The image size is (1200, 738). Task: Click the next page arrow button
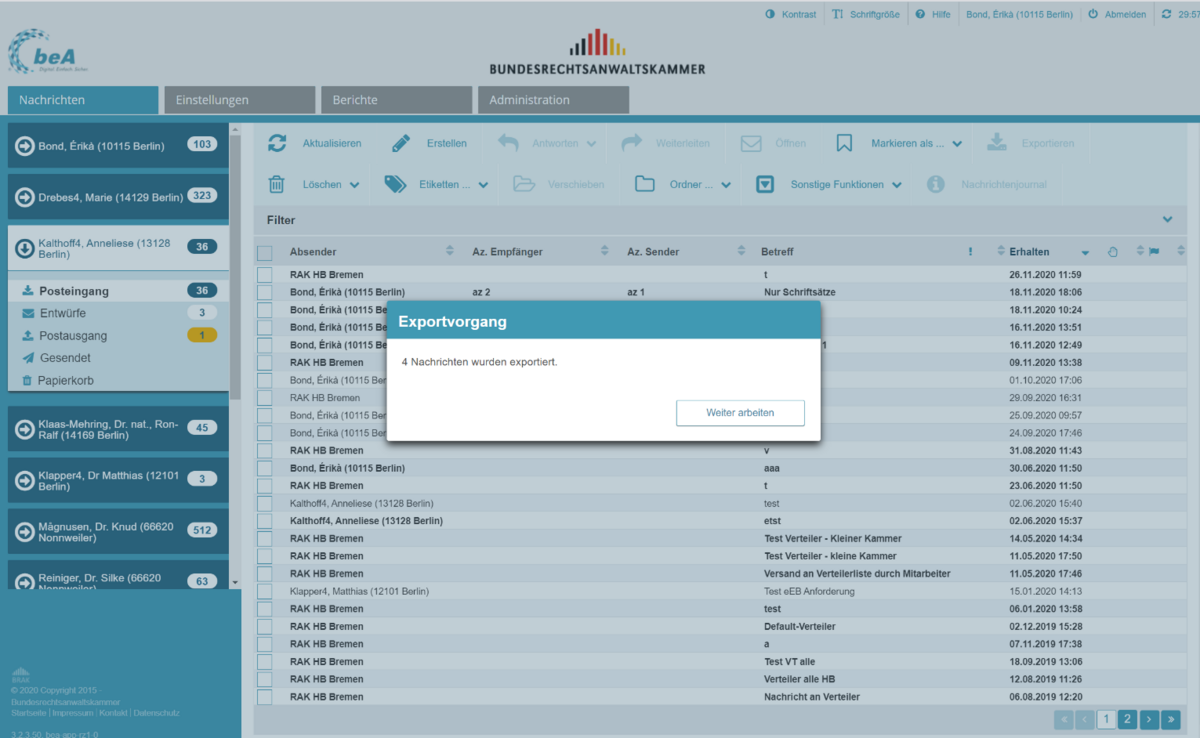coord(1148,719)
